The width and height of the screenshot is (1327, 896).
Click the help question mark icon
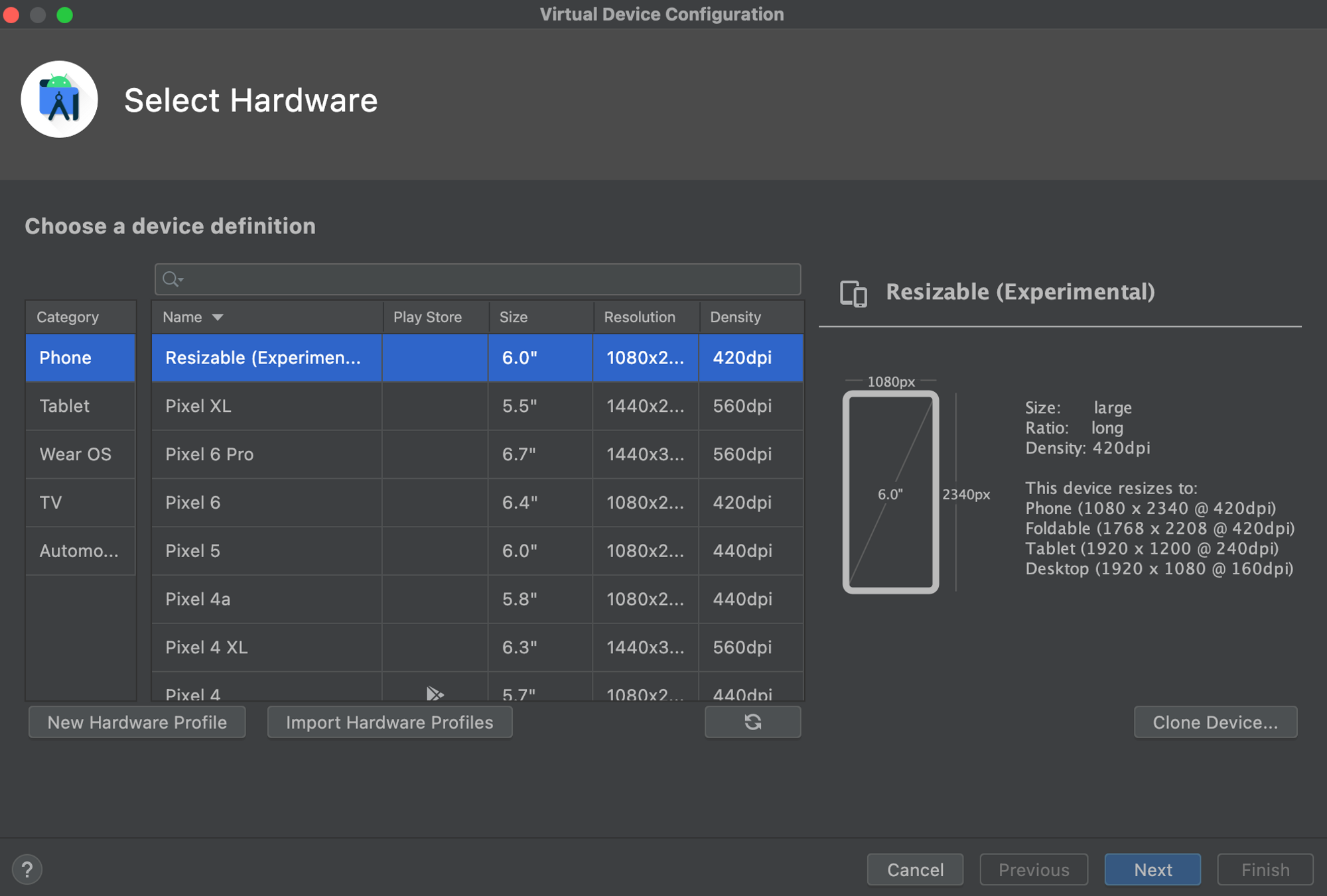click(27, 869)
